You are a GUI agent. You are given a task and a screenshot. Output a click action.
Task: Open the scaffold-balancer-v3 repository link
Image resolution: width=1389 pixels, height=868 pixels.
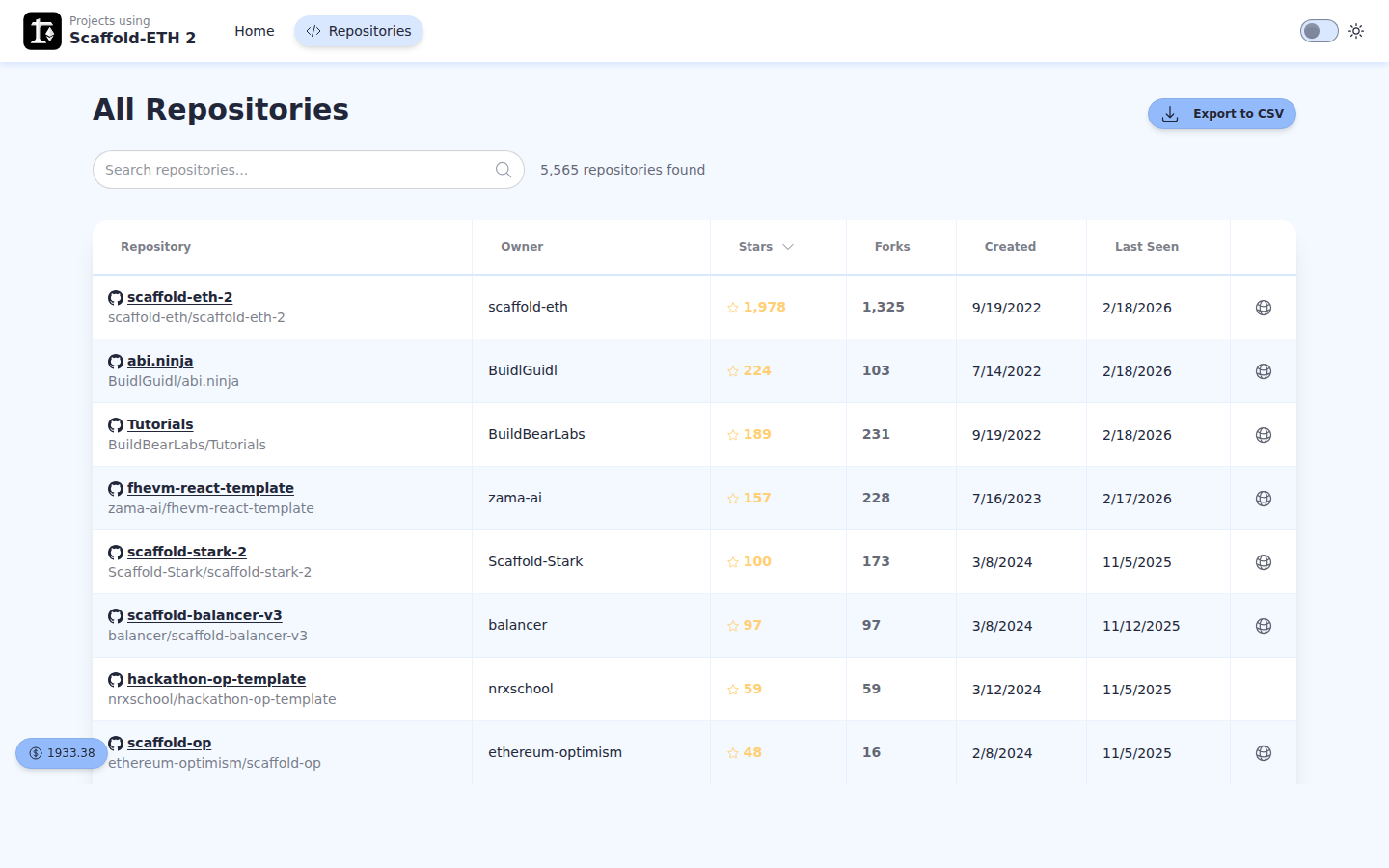point(204,615)
